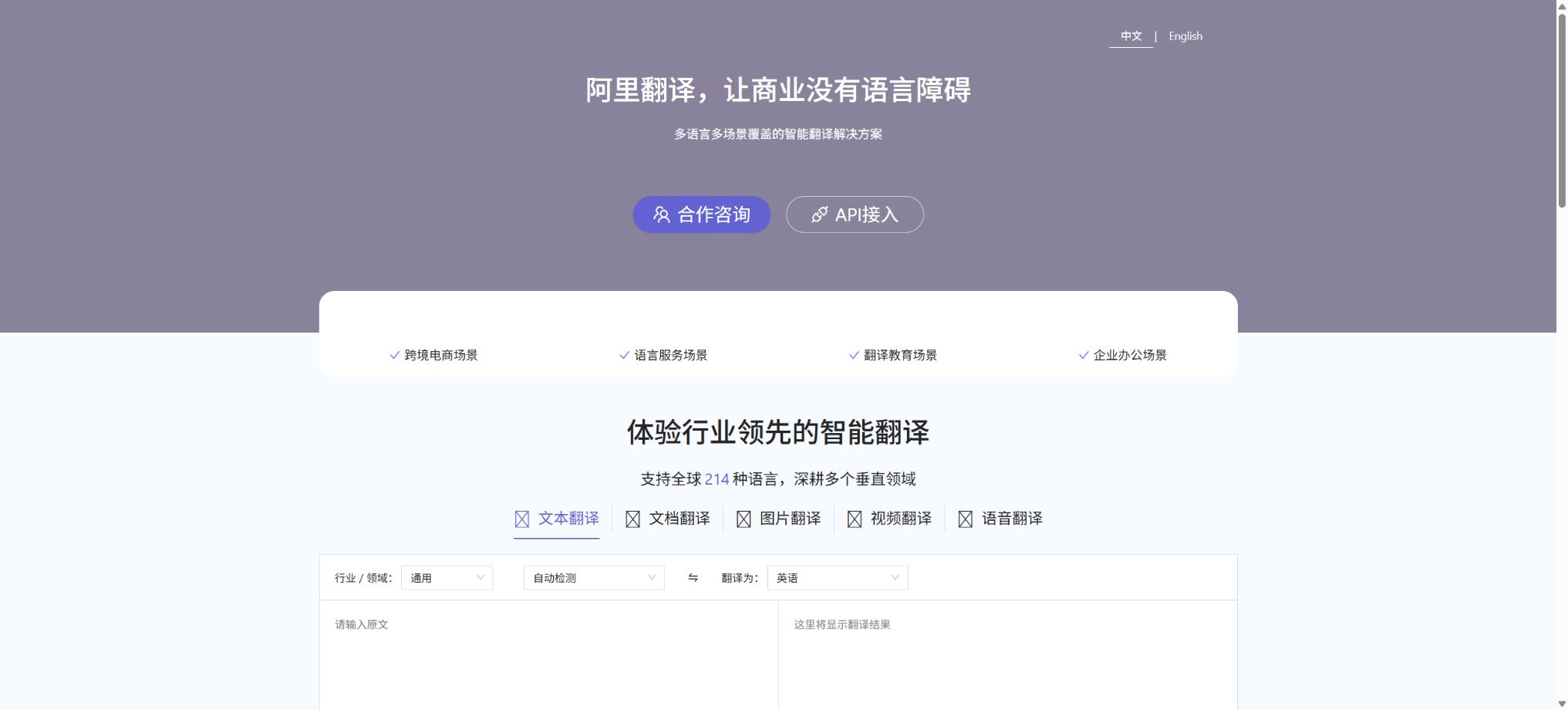Viewport: 1568px width, 710px height.
Task: Click the API接入 button
Action: pyautogui.click(x=855, y=215)
